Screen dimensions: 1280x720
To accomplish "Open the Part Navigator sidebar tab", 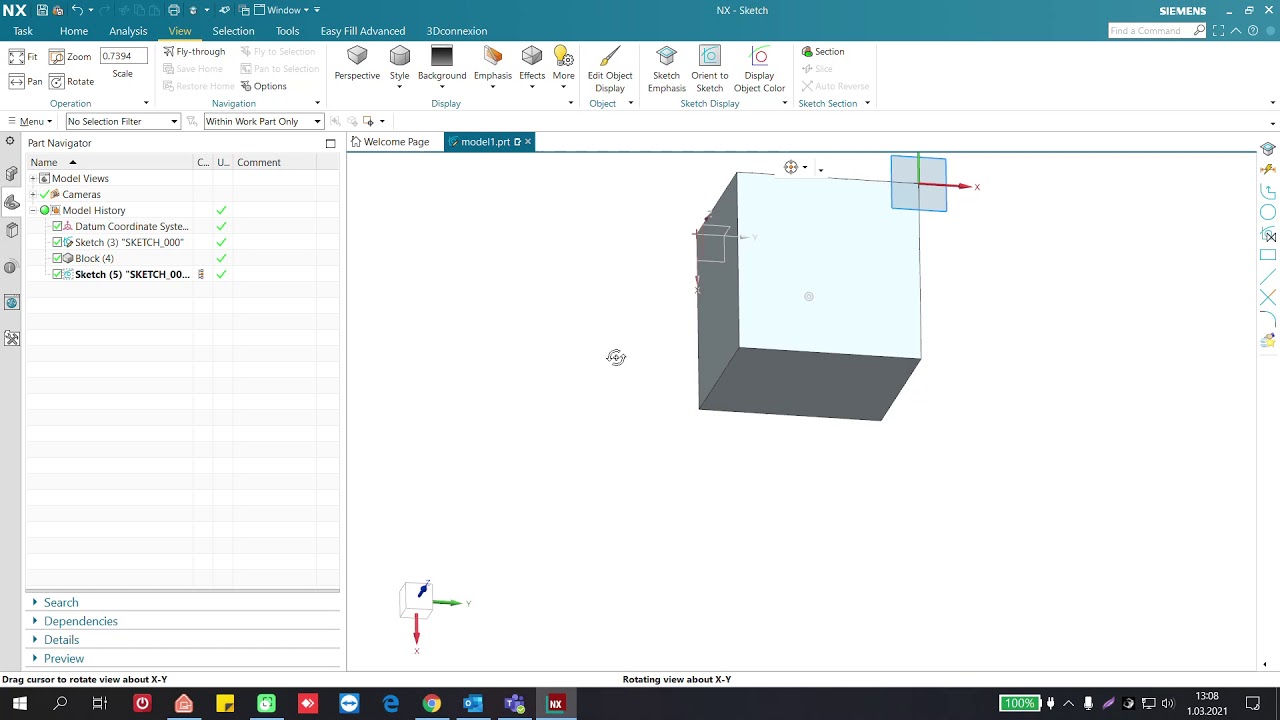I will (12, 202).
